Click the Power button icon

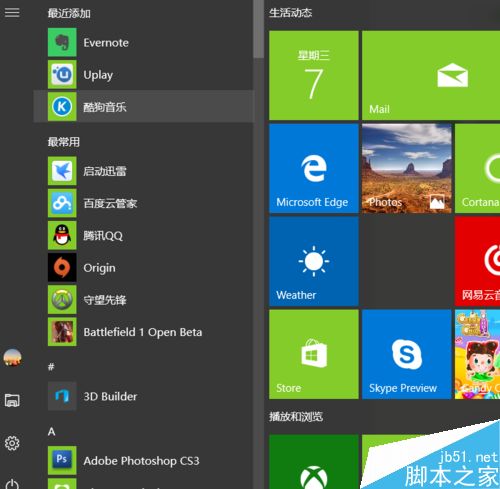(12, 484)
